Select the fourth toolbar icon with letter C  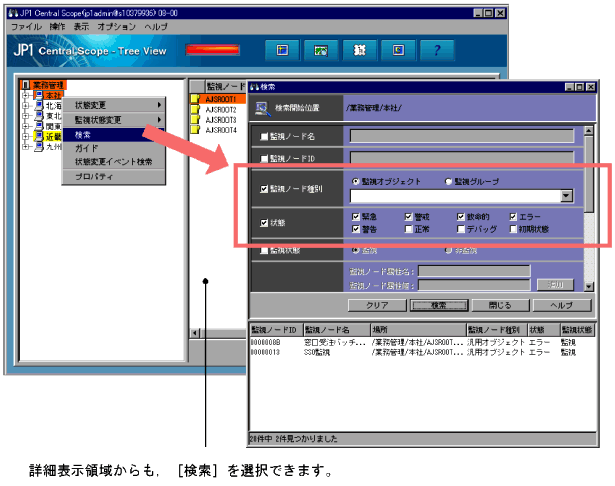coord(398,50)
